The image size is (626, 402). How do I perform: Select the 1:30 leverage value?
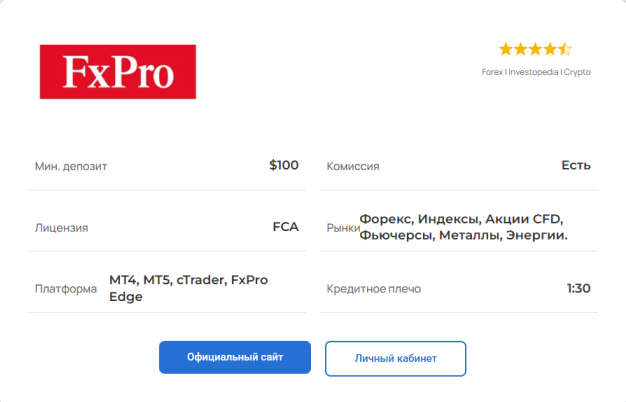[578, 288]
